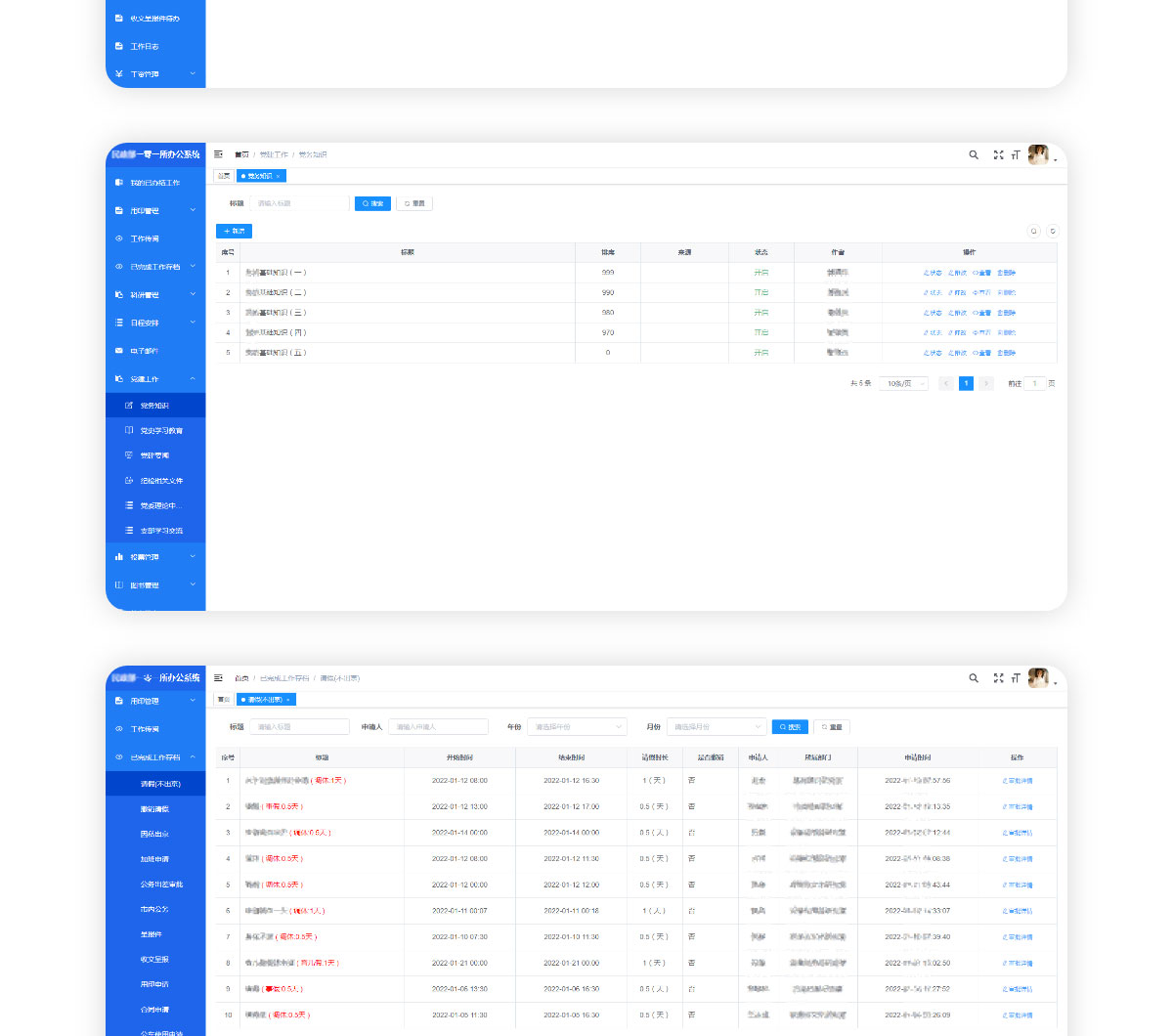Screen dimensions: 1173x1036
Task: Open the 年份 year dropdown
Action: [x=577, y=727]
